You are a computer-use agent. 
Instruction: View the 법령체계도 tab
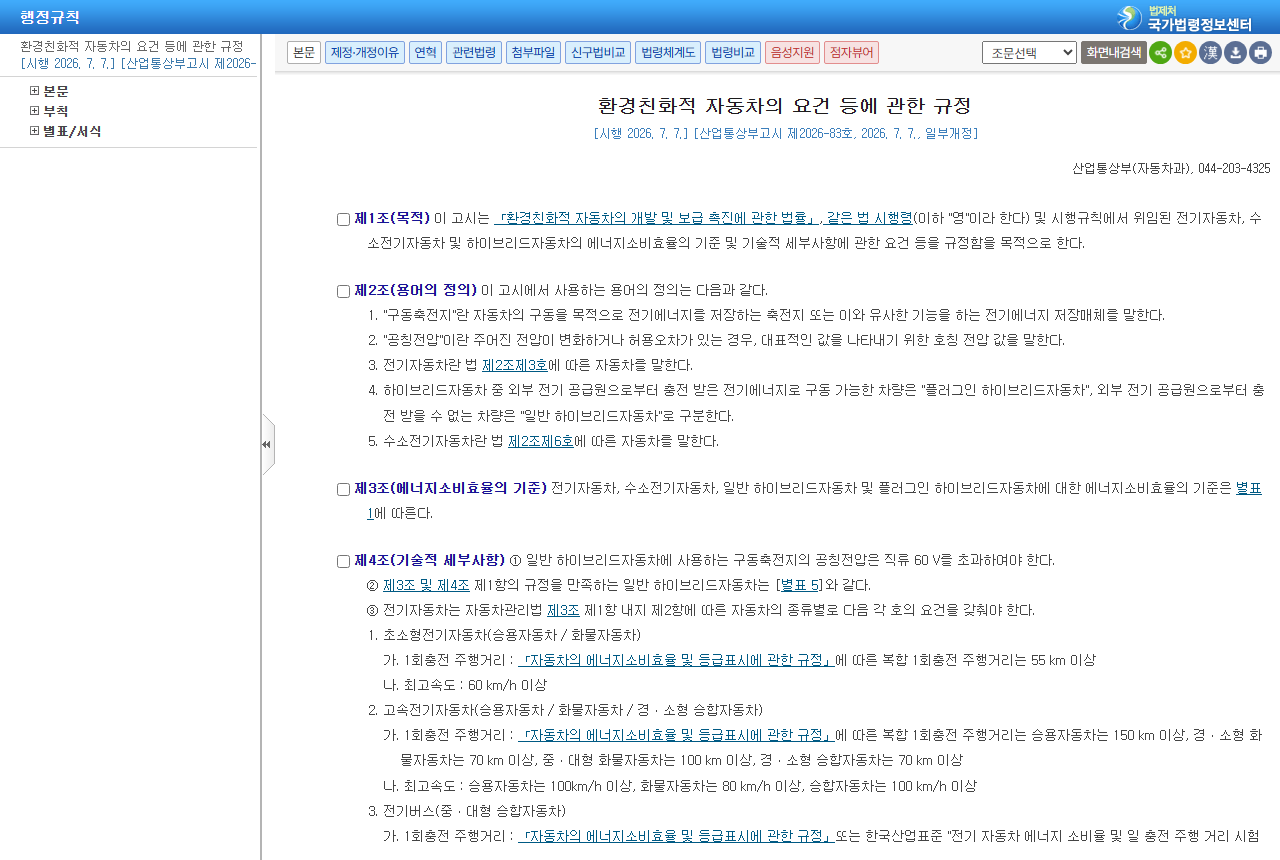point(668,53)
